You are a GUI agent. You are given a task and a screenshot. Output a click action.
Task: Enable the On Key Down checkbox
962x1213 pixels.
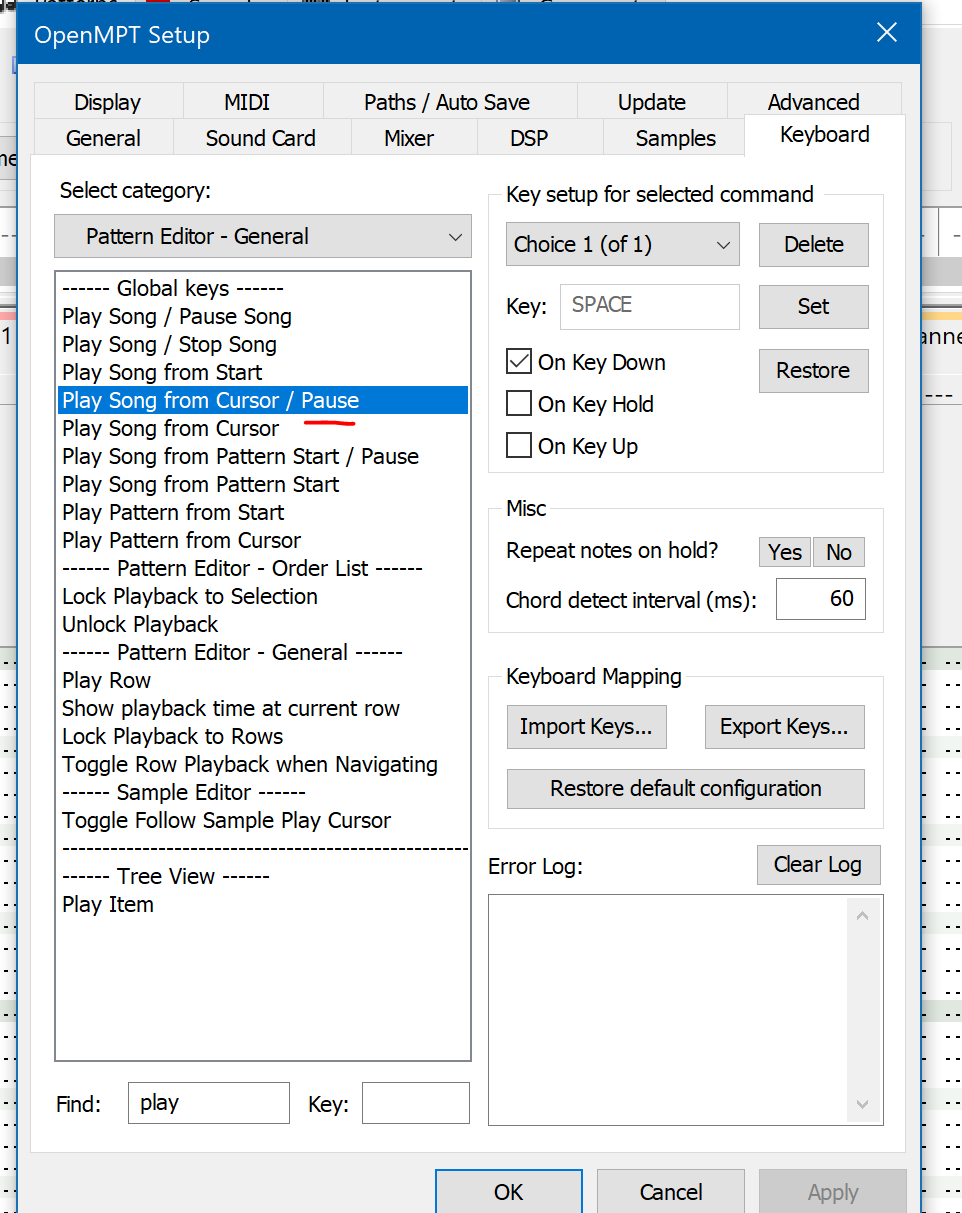coord(518,362)
